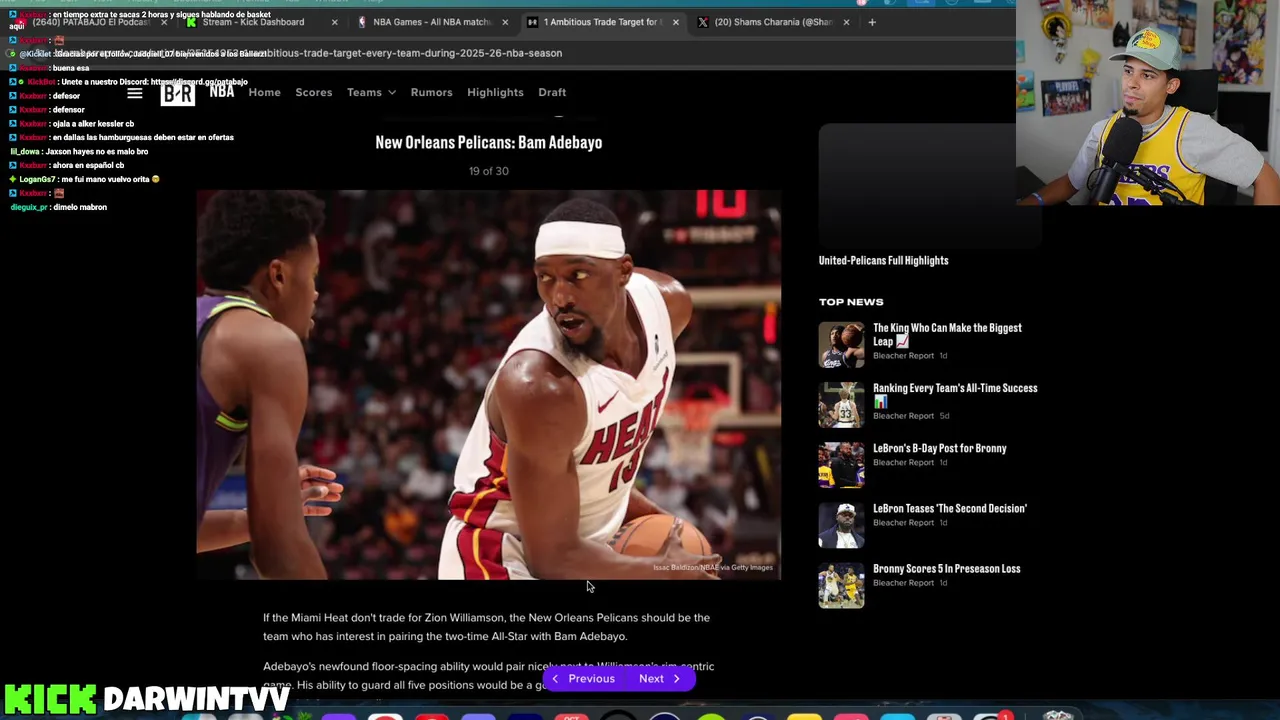
Task: Go to the Home nav item
Action: [264, 92]
